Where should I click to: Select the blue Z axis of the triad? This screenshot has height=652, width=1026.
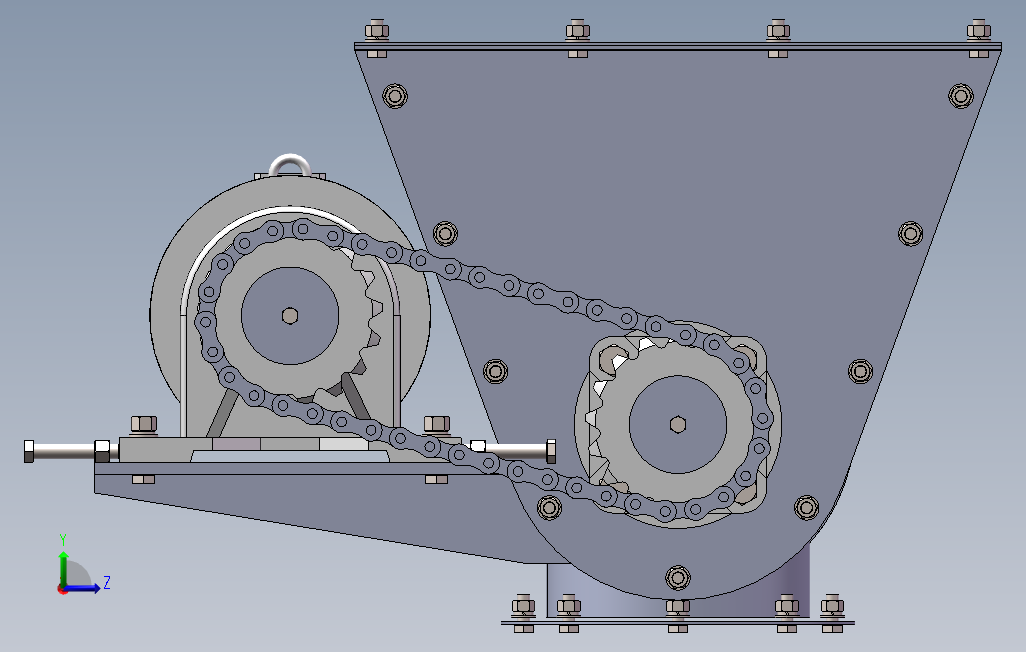tap(84, 588)
